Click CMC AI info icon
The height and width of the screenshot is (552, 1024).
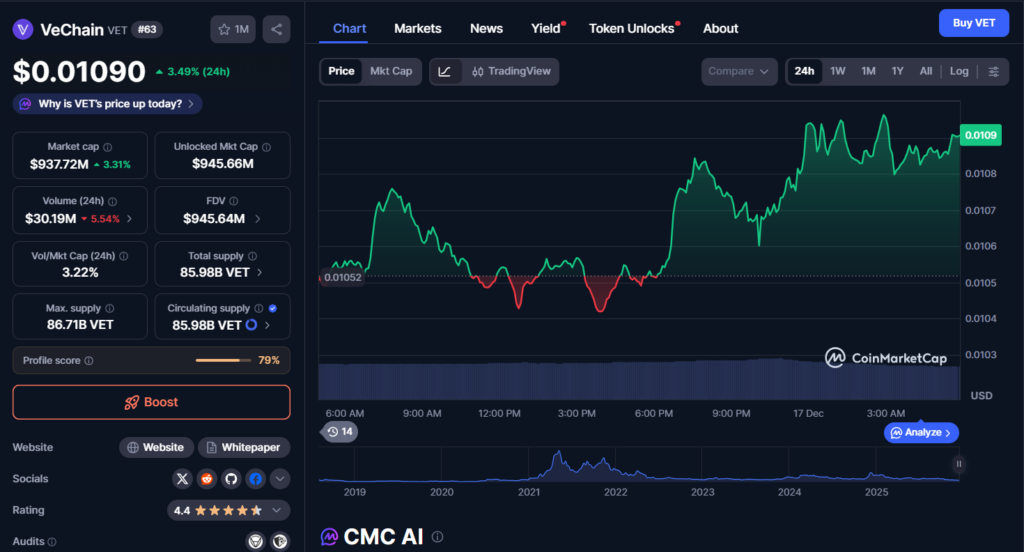tap(438, 536)
